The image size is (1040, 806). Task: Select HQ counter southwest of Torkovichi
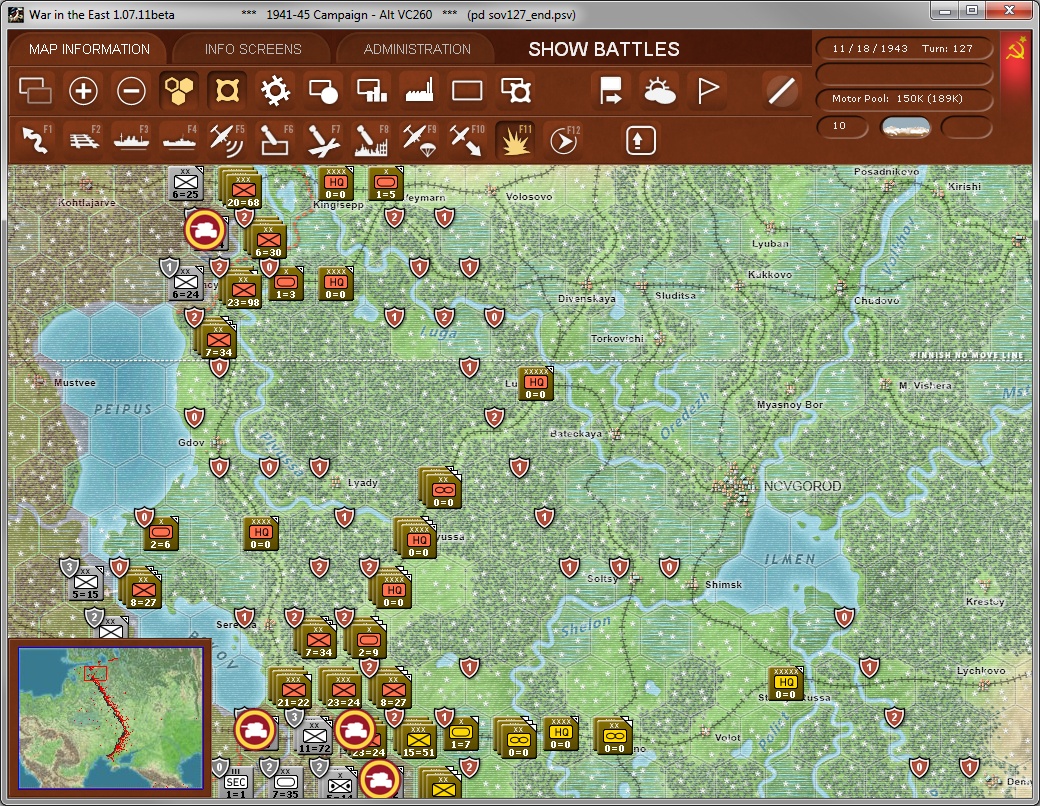535,383
